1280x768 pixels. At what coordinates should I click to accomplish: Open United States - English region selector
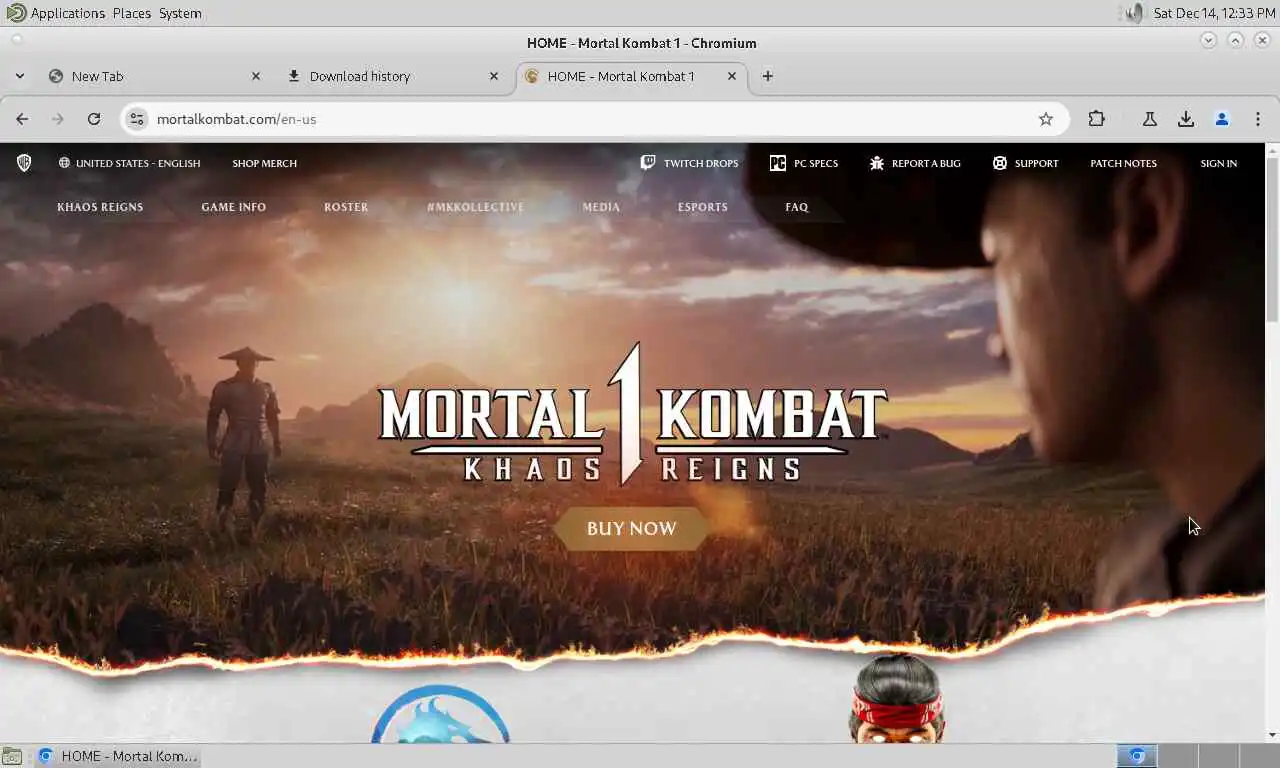click(129, 163)
